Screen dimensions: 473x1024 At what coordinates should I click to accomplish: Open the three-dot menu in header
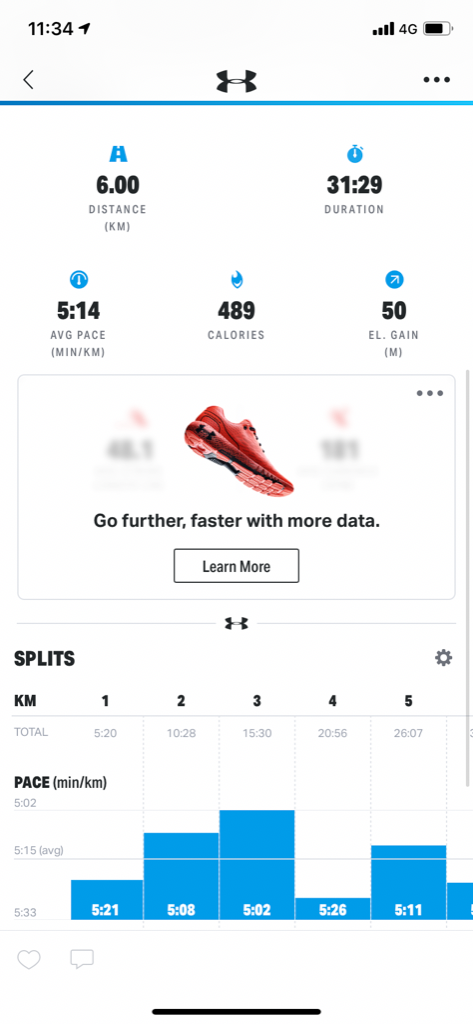436,80
